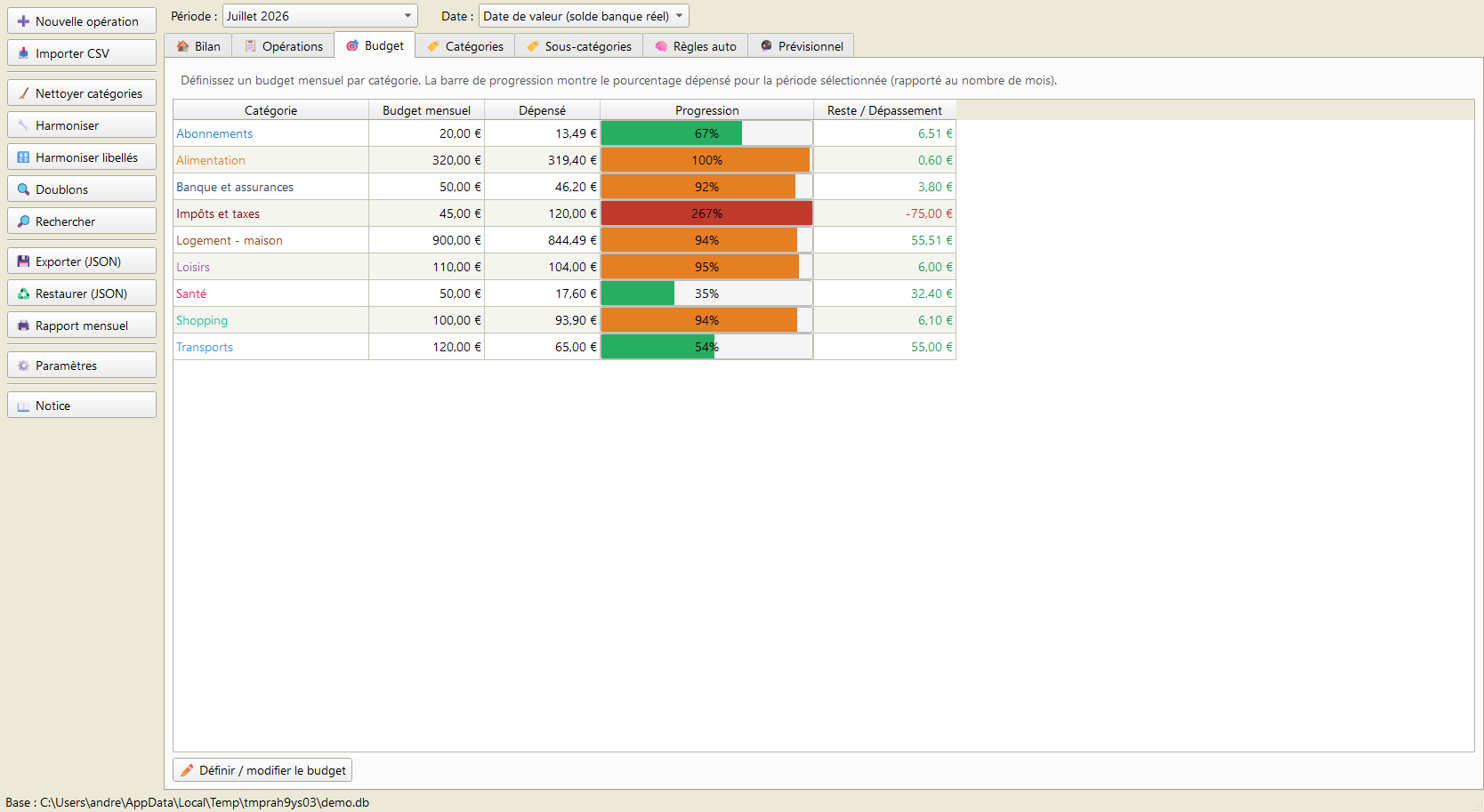Click the printer icon of Rapport mensuel
The height and width of the screenshot is (812, 1484).
(23, 326)
